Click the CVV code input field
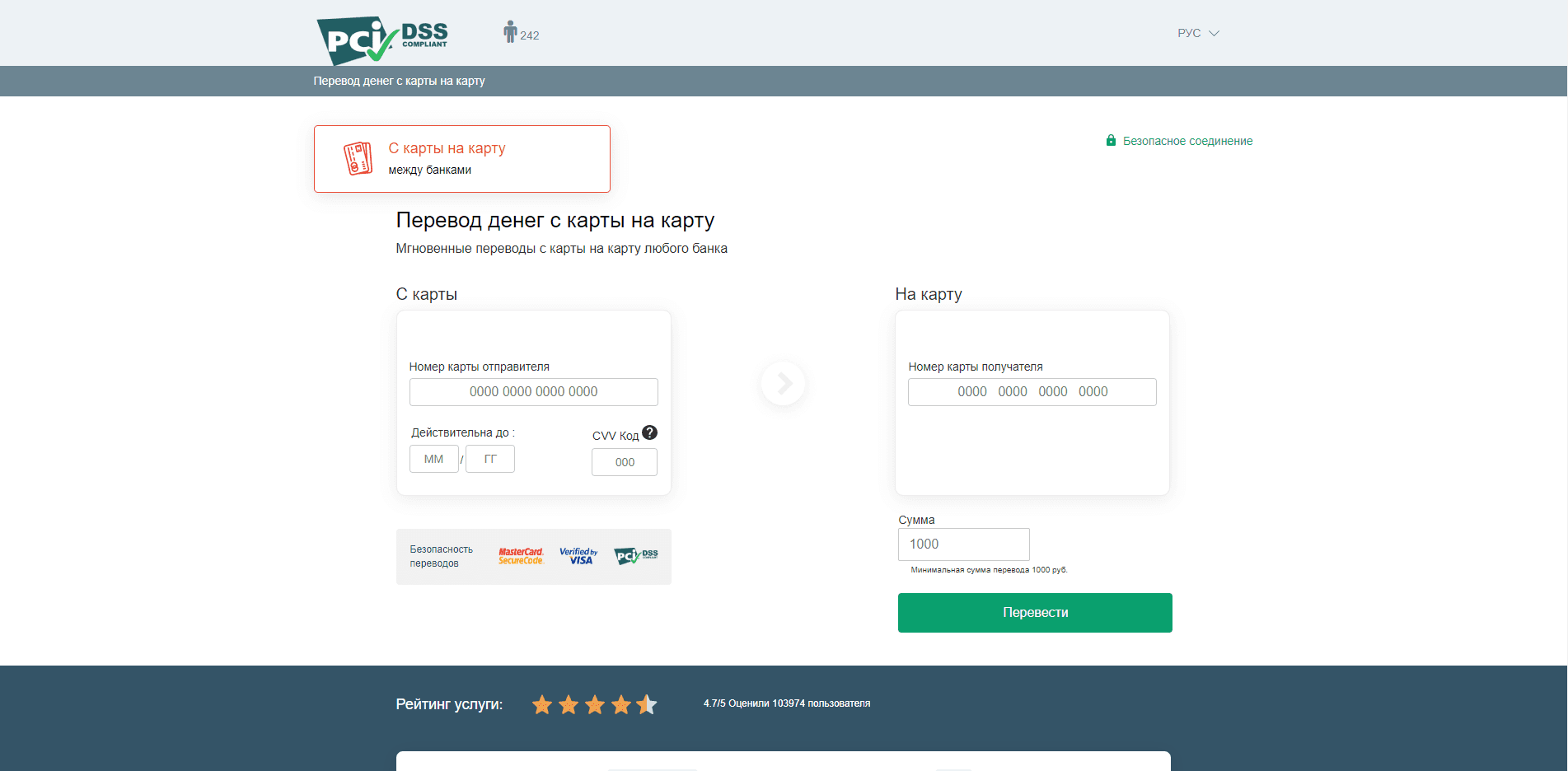1568x771 pixels. (624, 462)
